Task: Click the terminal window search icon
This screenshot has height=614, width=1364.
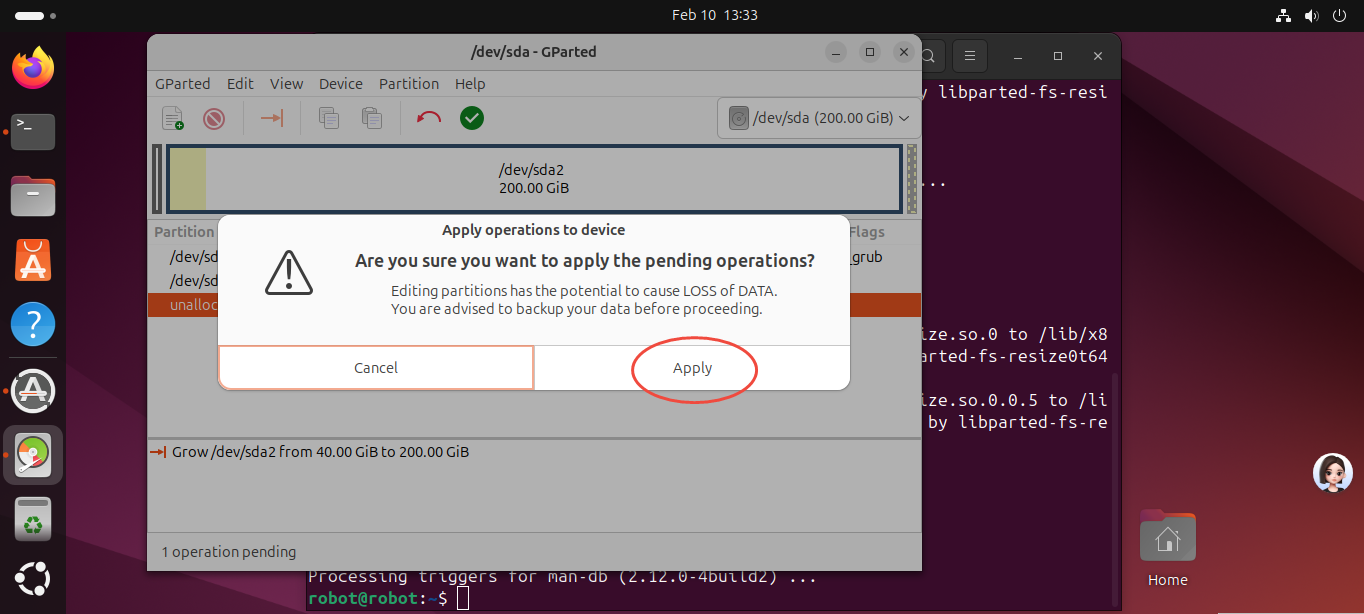Action: click(x=929, y=55)
